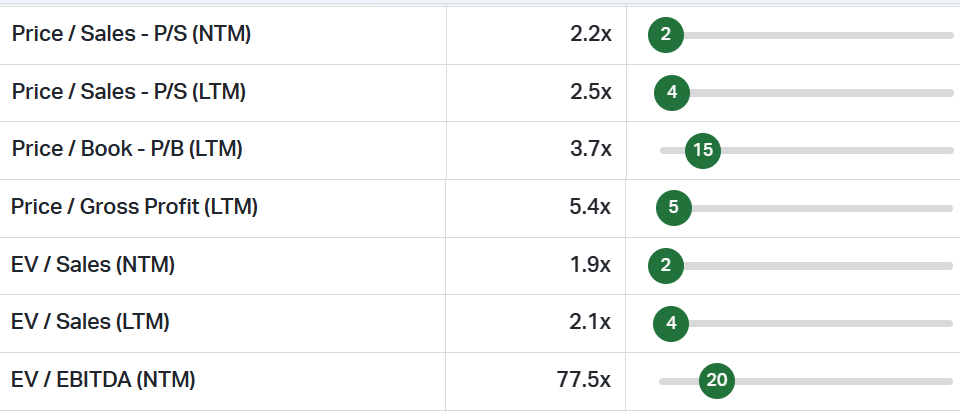960x418 pixels.
Task: Open the Price / Gross Profit (LTM) metric
Action: tap(135, 208)
